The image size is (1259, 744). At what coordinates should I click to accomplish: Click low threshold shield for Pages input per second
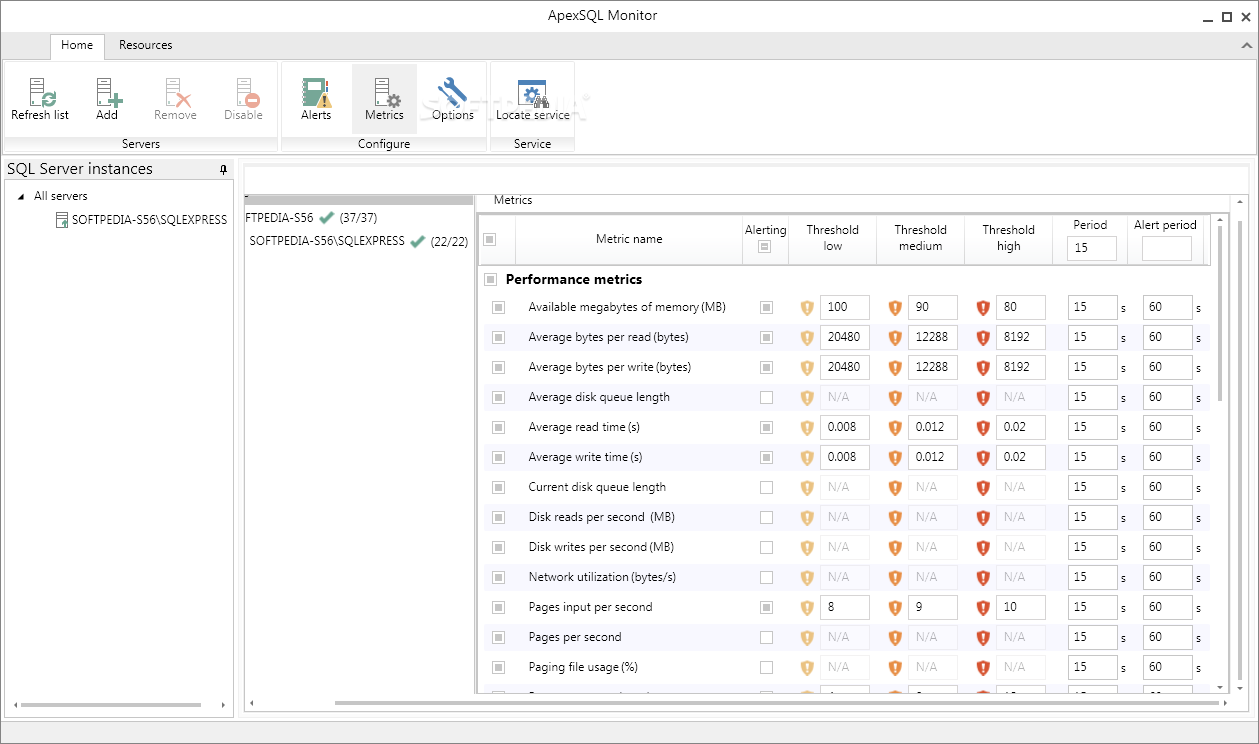pyautogui.click(x=808, y=608)
